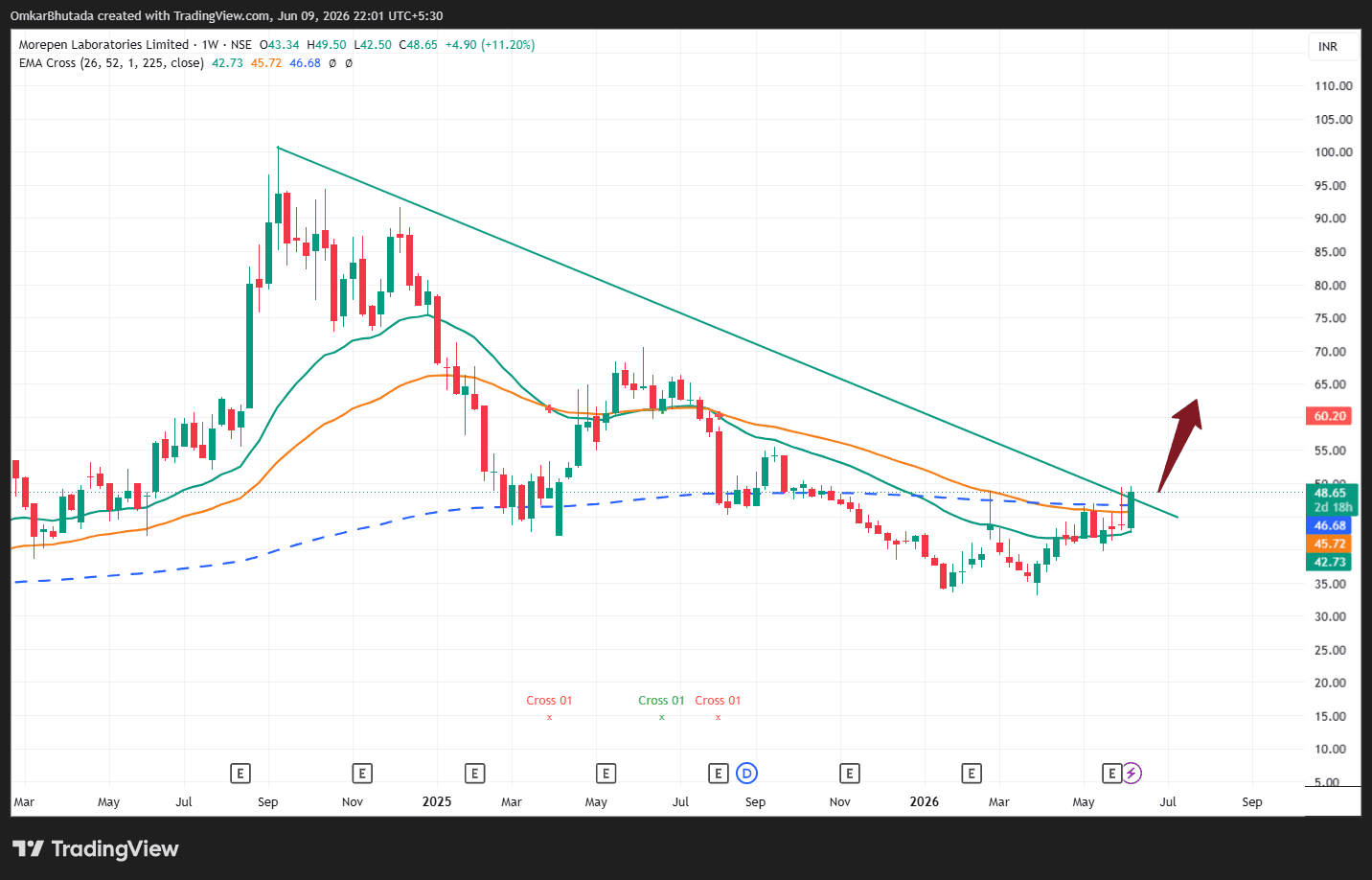
Task: Open the INR currency selector
Action: (1328, 47)
